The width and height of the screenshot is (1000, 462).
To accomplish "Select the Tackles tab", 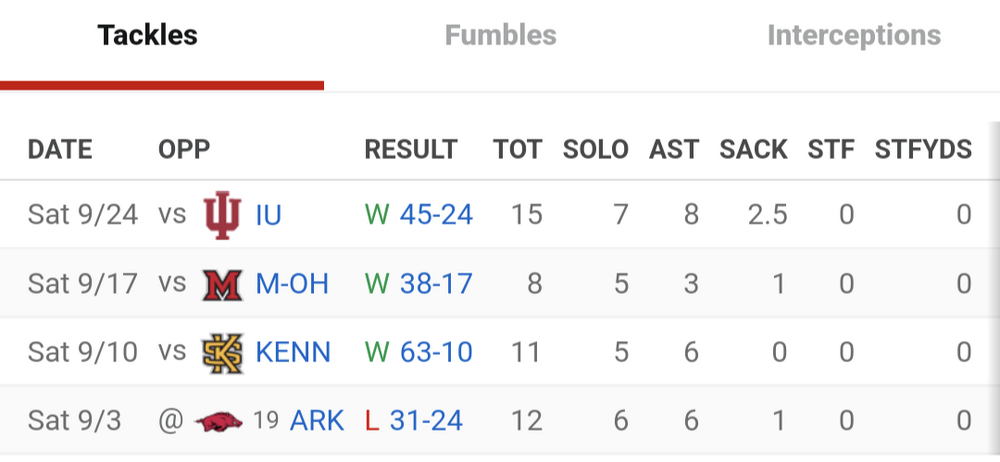I will click(147, 35).
